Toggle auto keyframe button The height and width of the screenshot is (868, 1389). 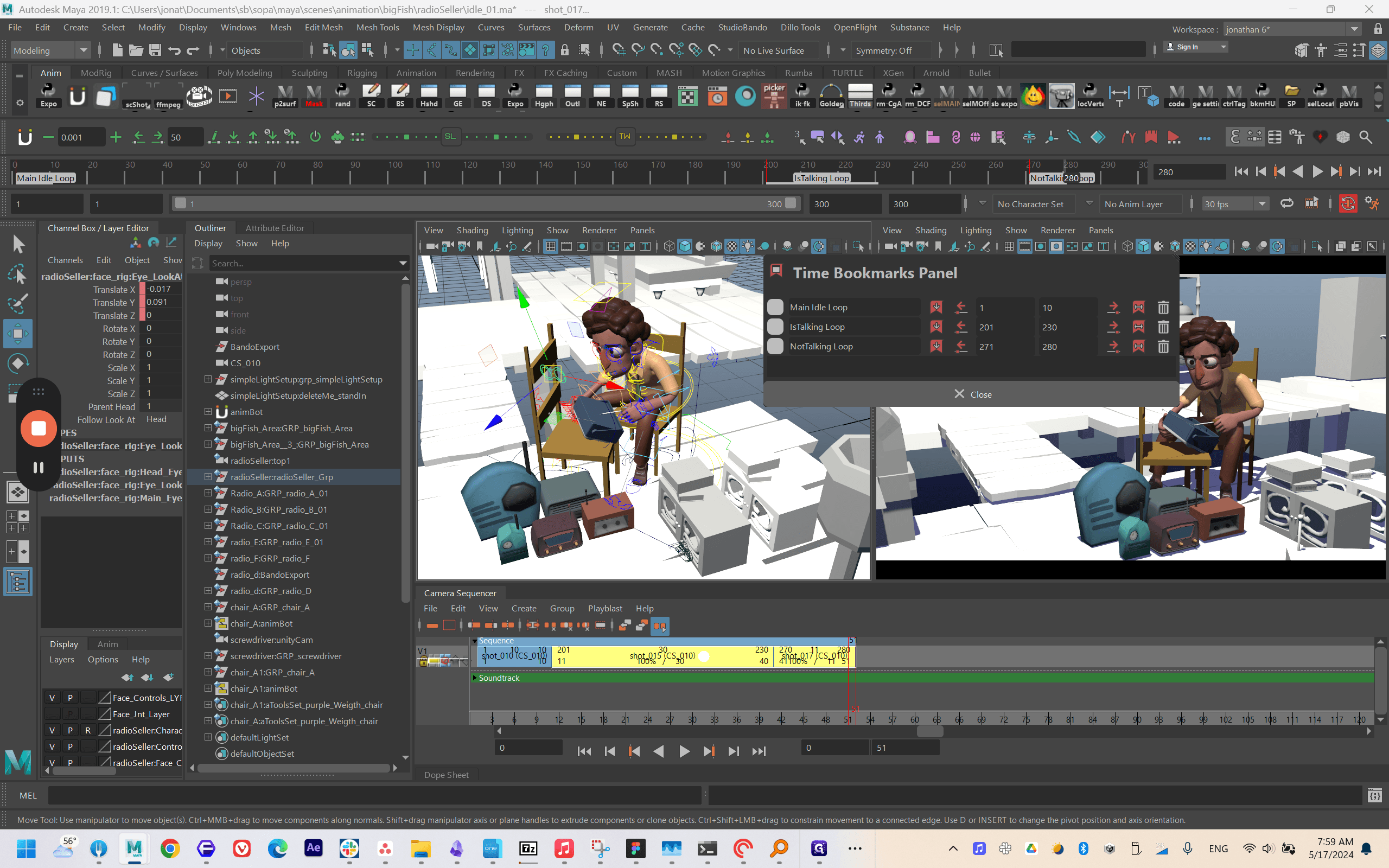[1348, 204]
